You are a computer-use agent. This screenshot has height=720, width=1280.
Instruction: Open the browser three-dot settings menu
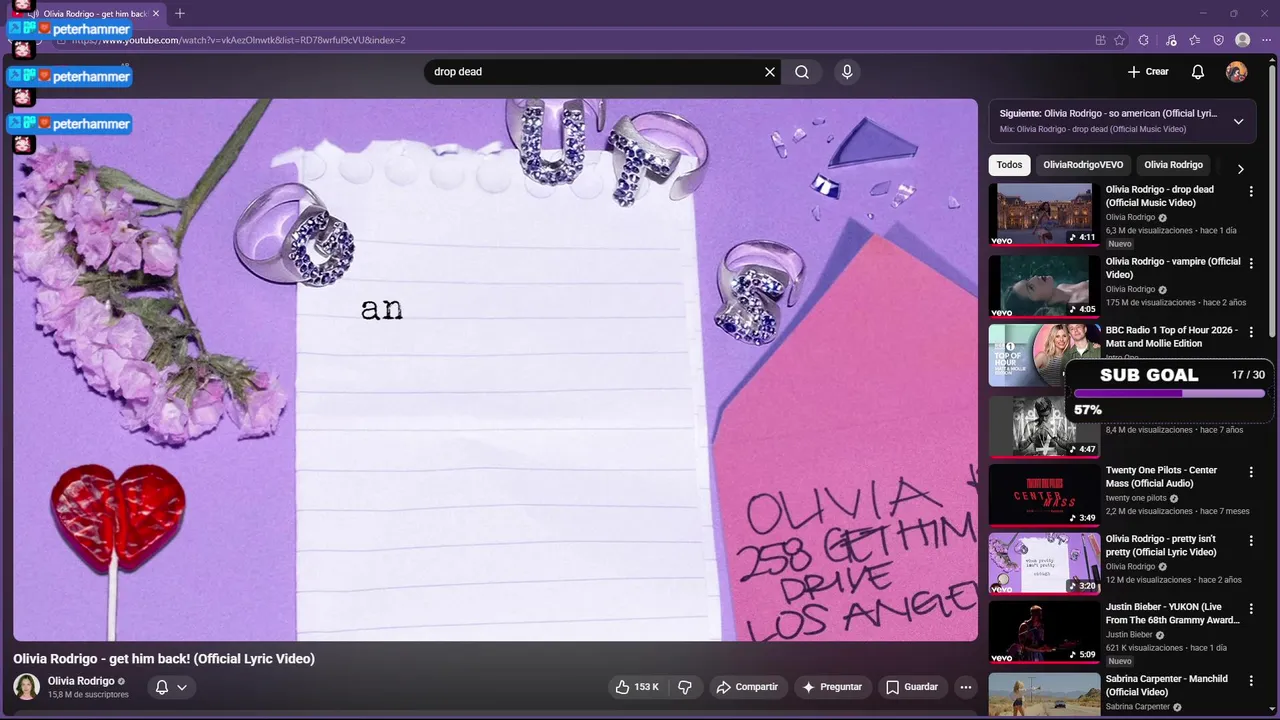(1265, 40)
